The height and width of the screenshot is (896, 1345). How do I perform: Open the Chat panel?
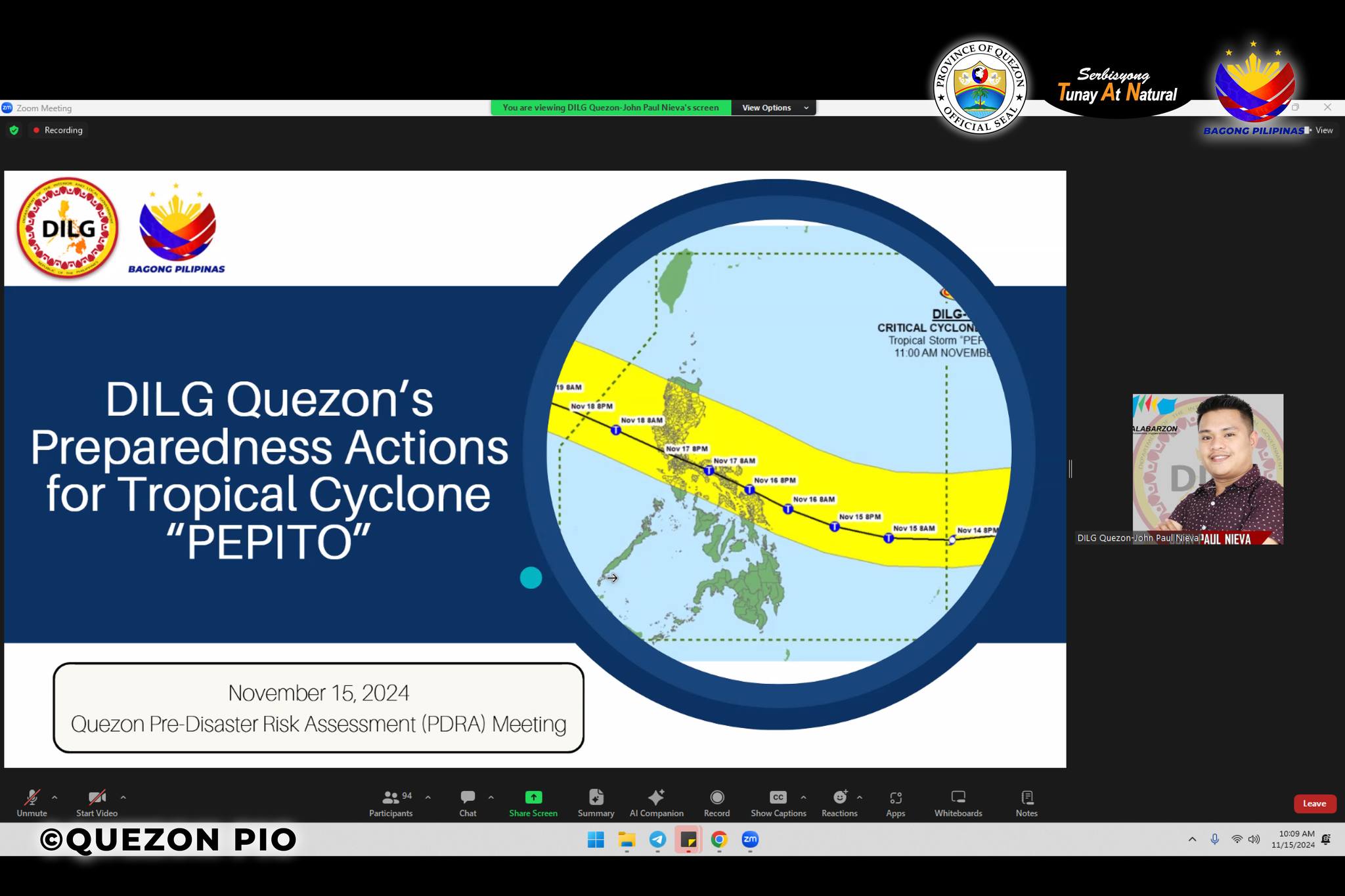[468, 803]
